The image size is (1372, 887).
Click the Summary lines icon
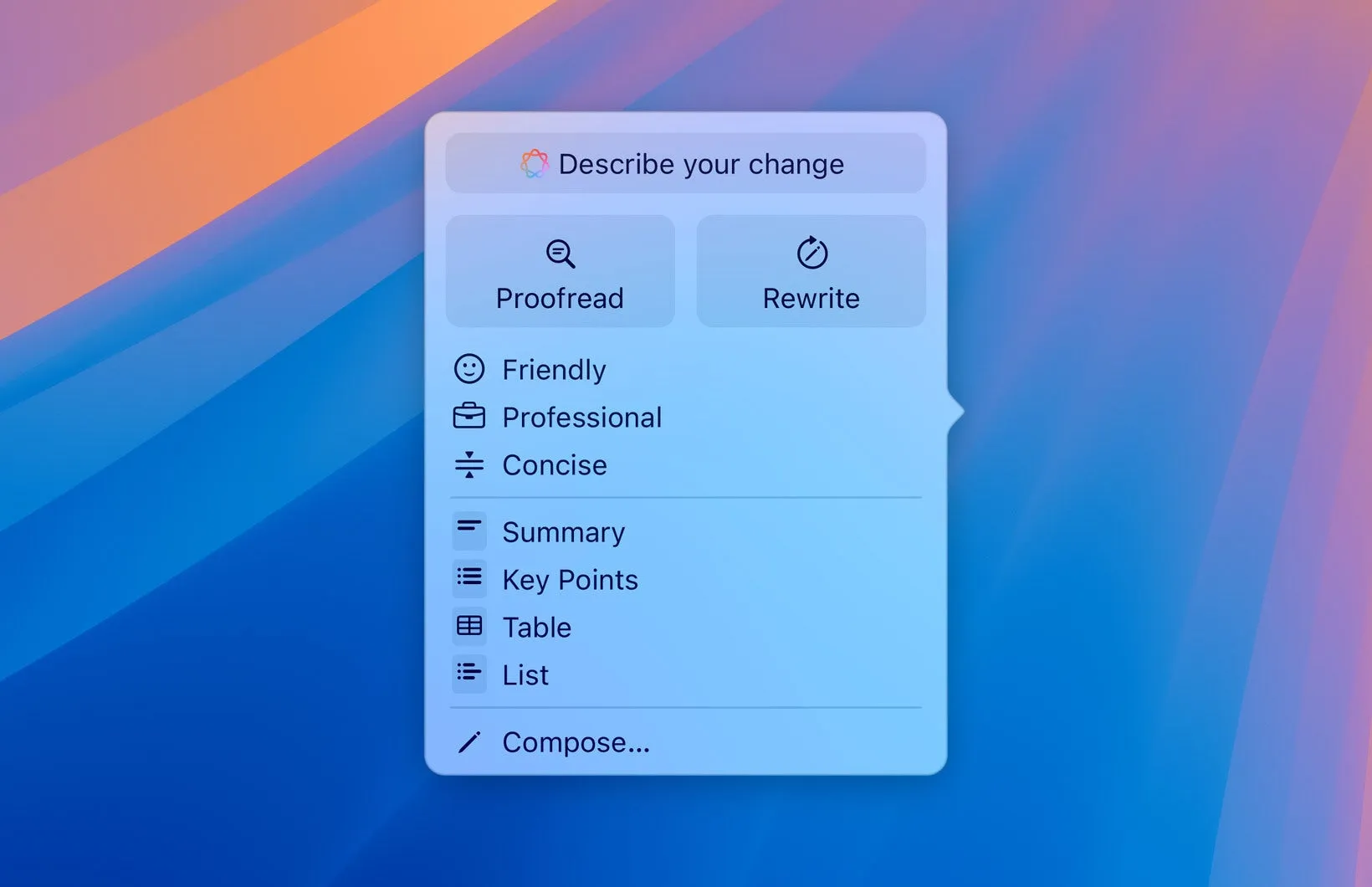[x=470, y=531]
